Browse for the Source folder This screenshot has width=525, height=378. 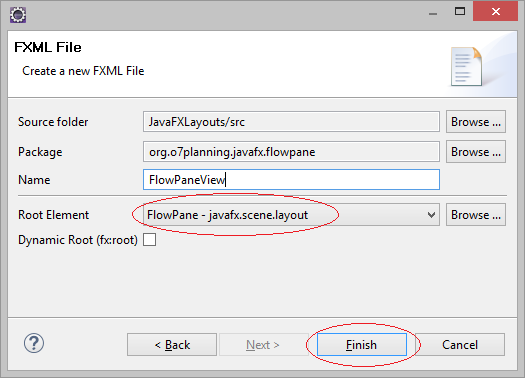[476, 122]
